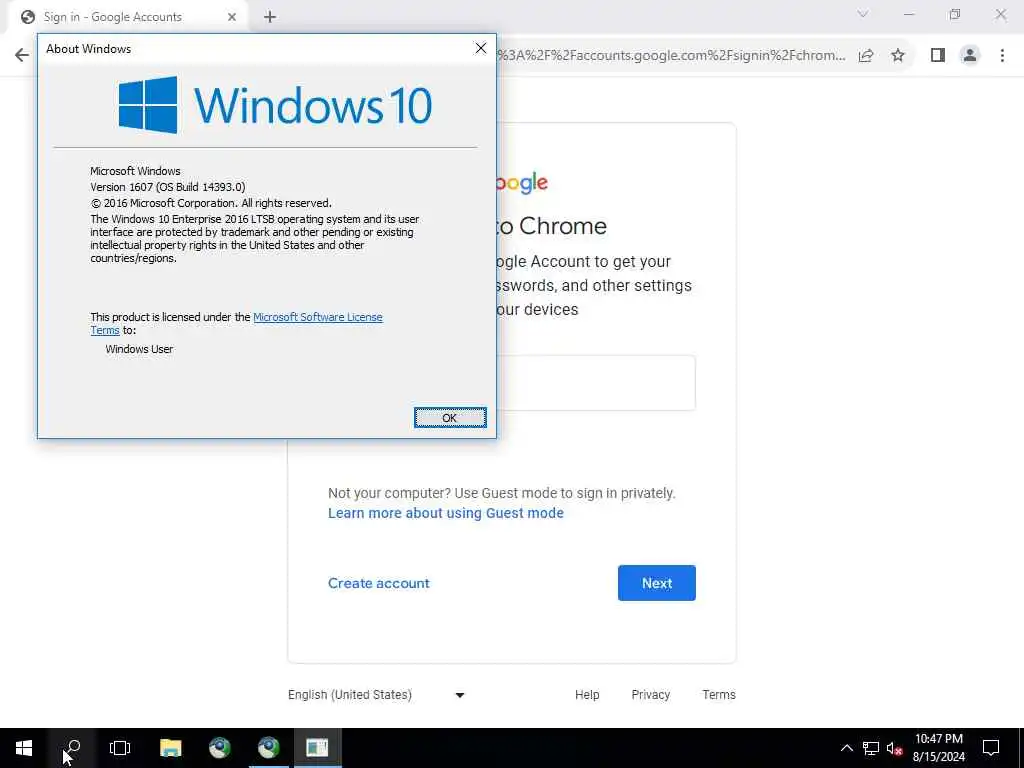Click the email input field in Chrome
Screen dimensions: 1024x768
[596, 383]
